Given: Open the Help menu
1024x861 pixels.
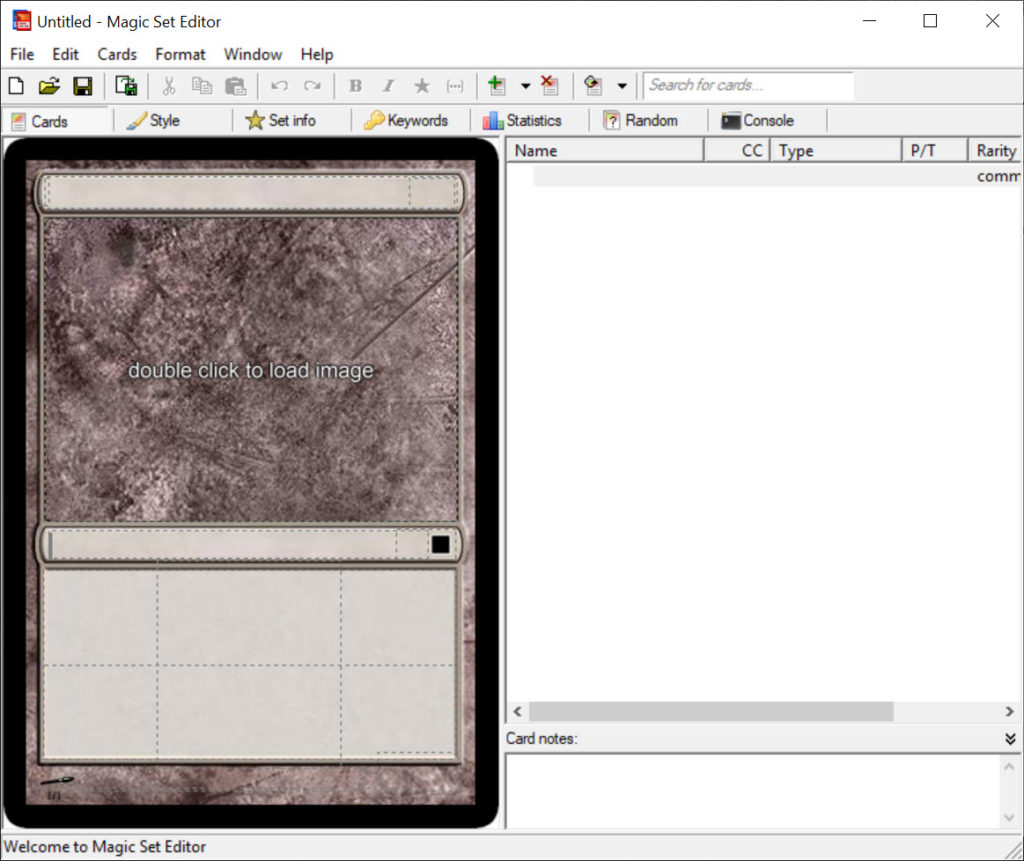Looking at the screenshot, I should [317, 54].
